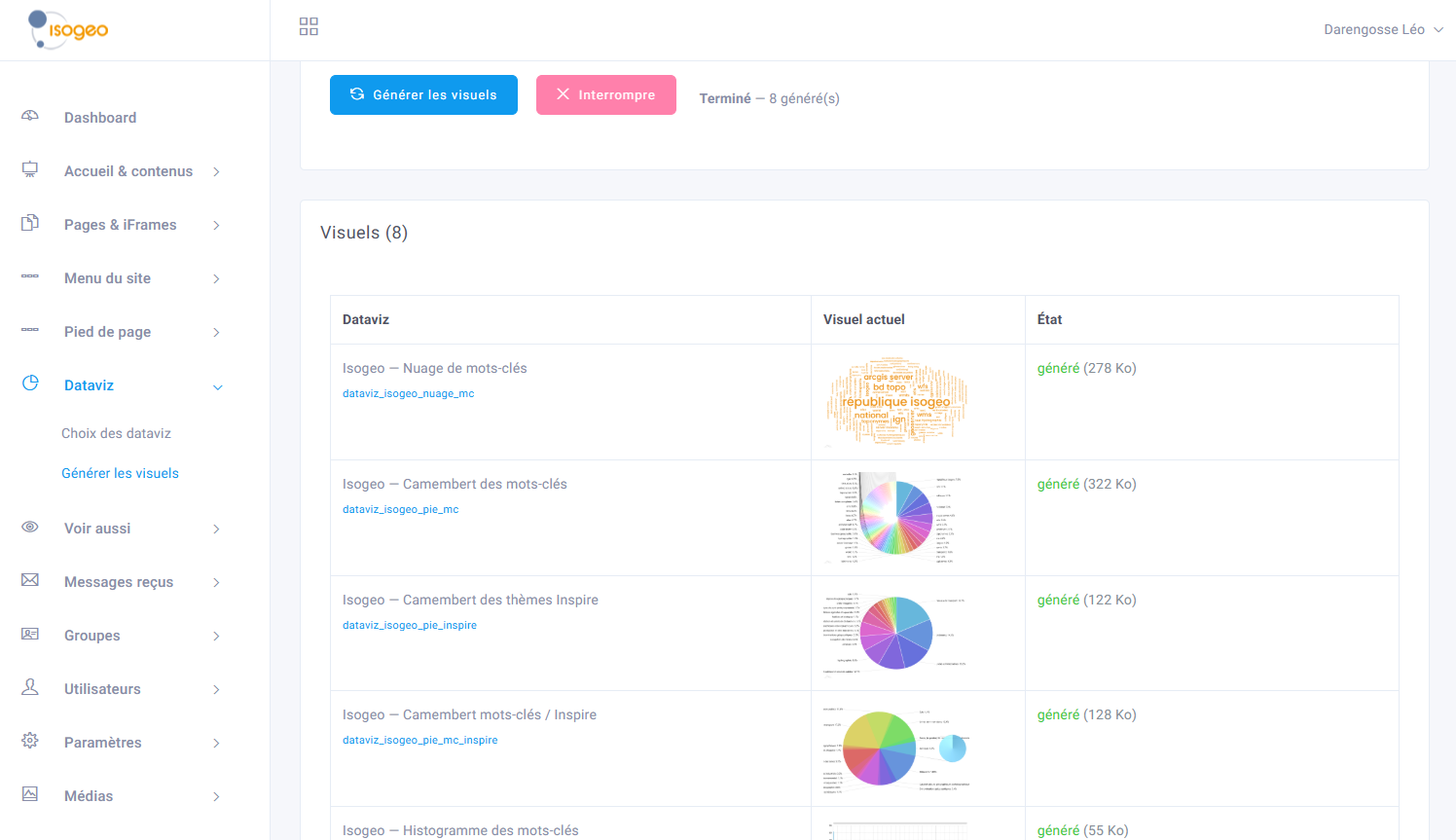Expand the Groupes chevron
This screenshot has width=1456, height=840.
tap(216, 637)
